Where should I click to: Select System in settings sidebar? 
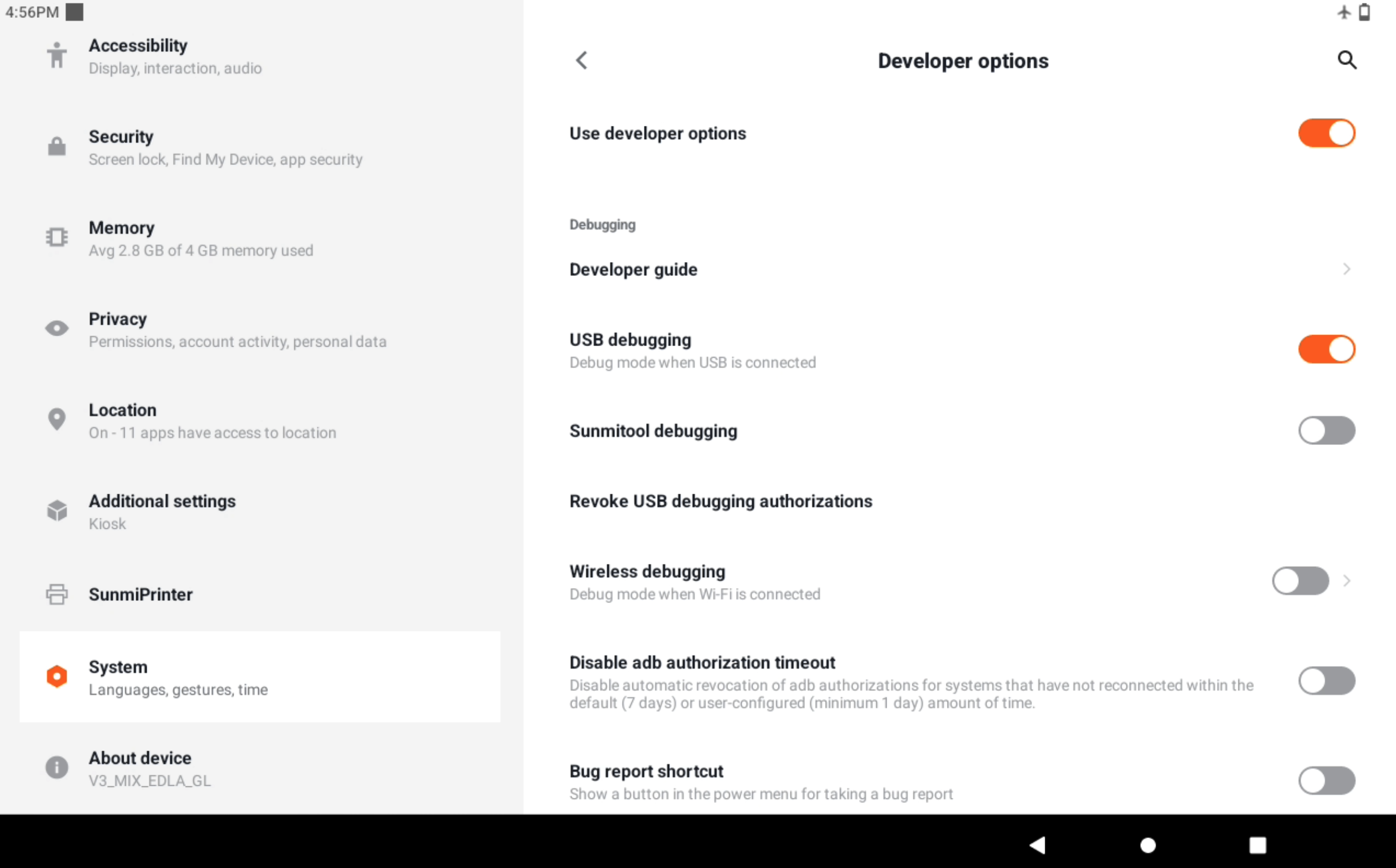point(259,677)
